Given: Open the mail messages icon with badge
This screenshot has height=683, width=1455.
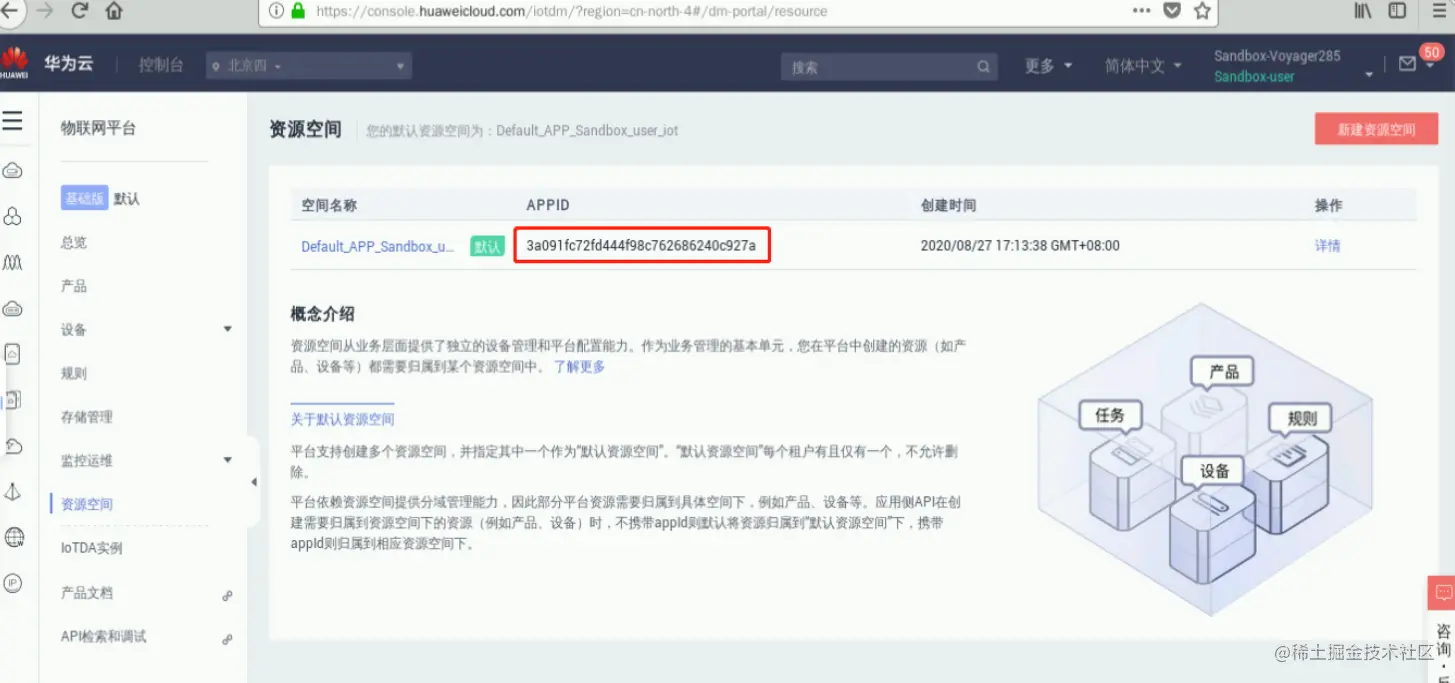Looking at the screenshot, I should click(1407, 64).
